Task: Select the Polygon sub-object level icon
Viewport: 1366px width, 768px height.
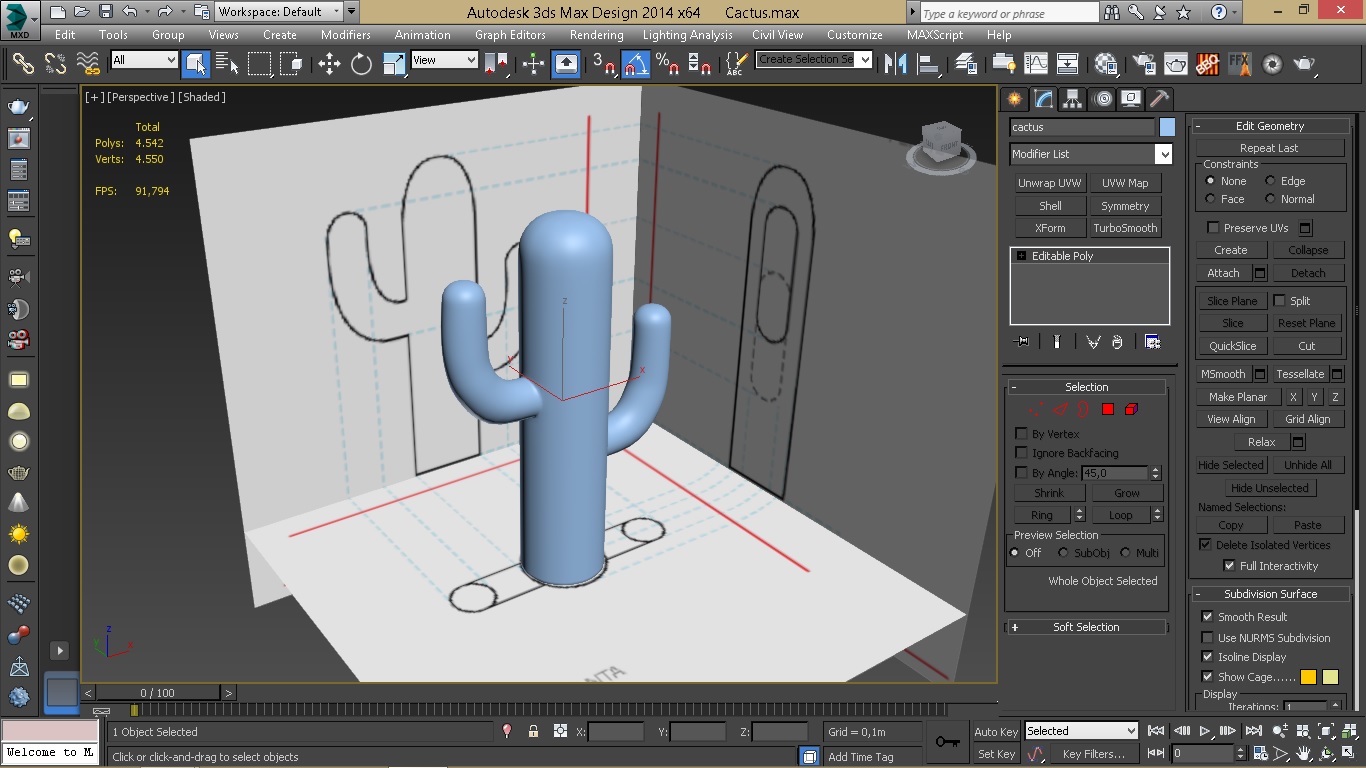Action: click(x=1108, y=409)
